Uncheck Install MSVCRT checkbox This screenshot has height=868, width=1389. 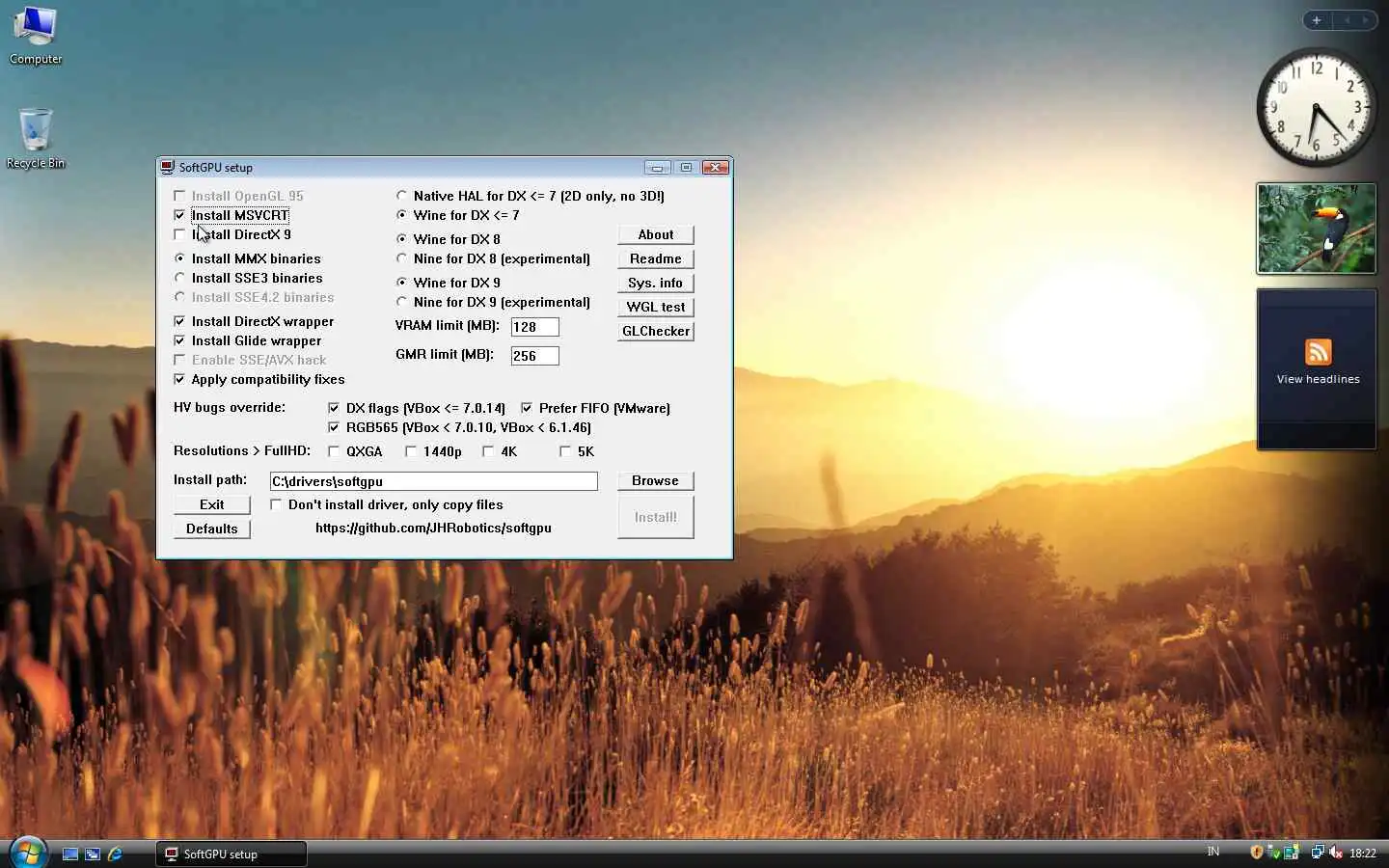pos(179,215)
